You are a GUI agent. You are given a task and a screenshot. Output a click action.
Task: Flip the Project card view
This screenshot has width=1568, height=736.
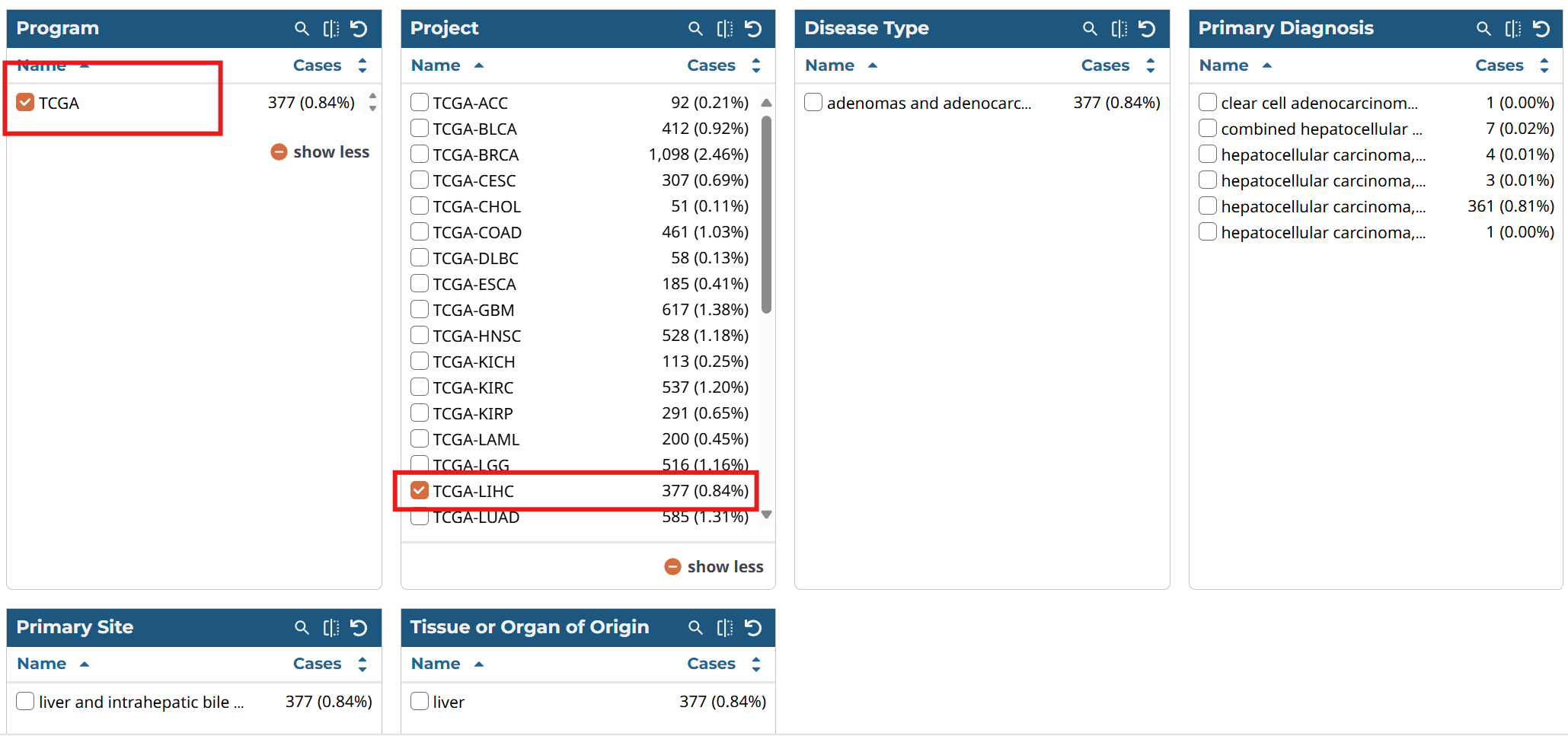tap(725, 29)
